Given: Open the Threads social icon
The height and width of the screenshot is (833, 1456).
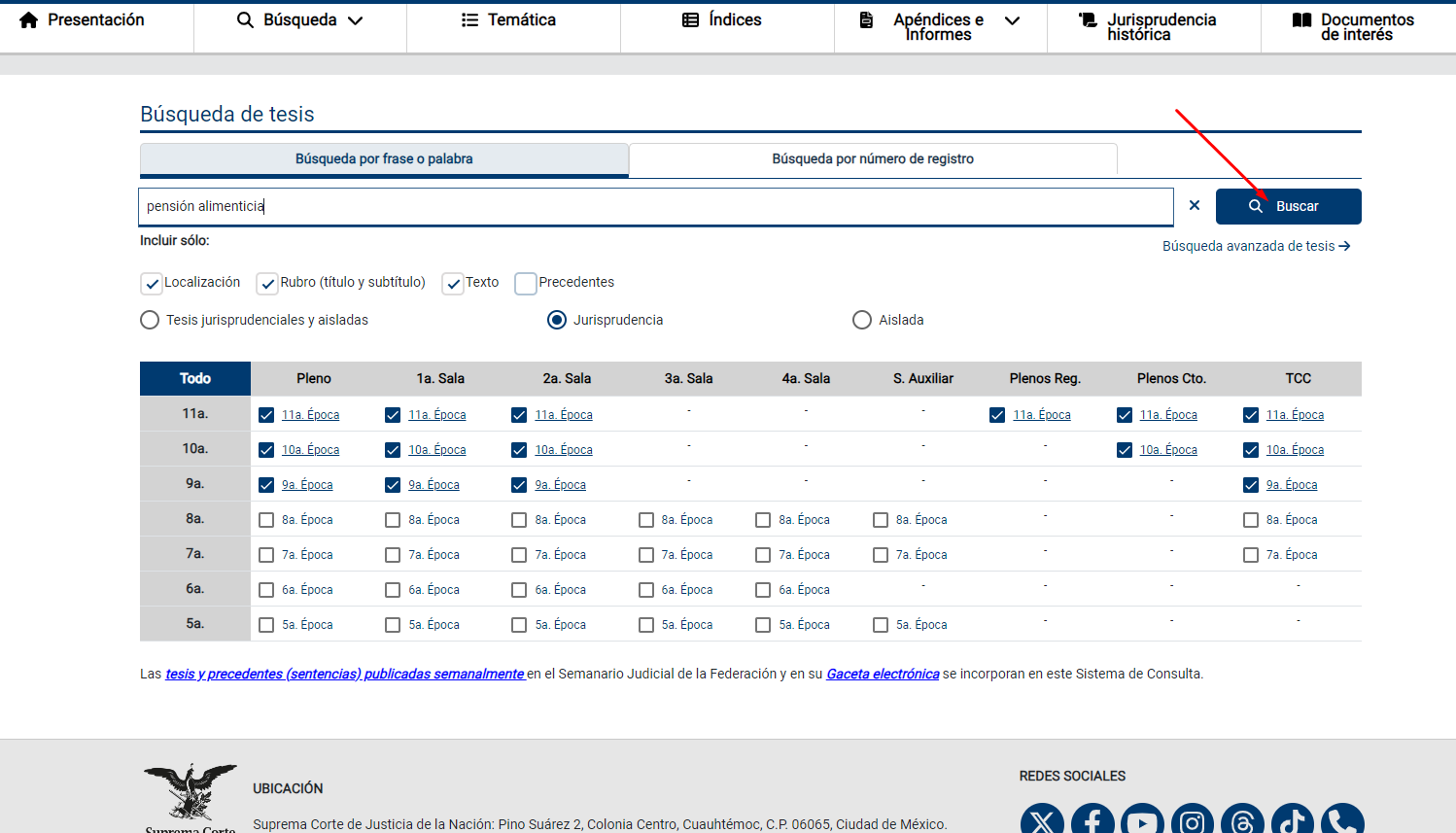Looking at the screenshot, I should click(1242, 820).
